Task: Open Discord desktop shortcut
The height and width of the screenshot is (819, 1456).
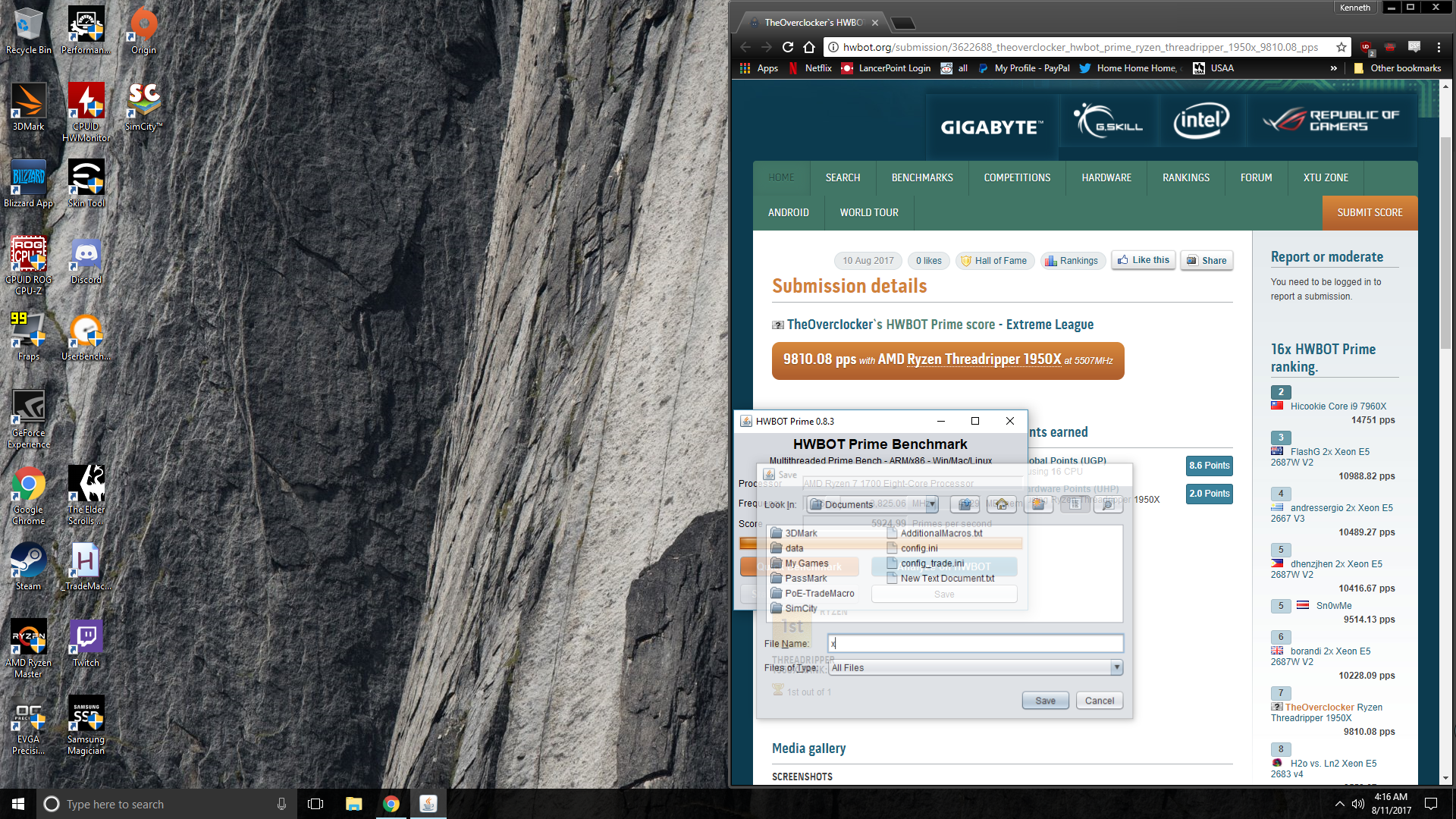Action: click(x=86, y=260)
